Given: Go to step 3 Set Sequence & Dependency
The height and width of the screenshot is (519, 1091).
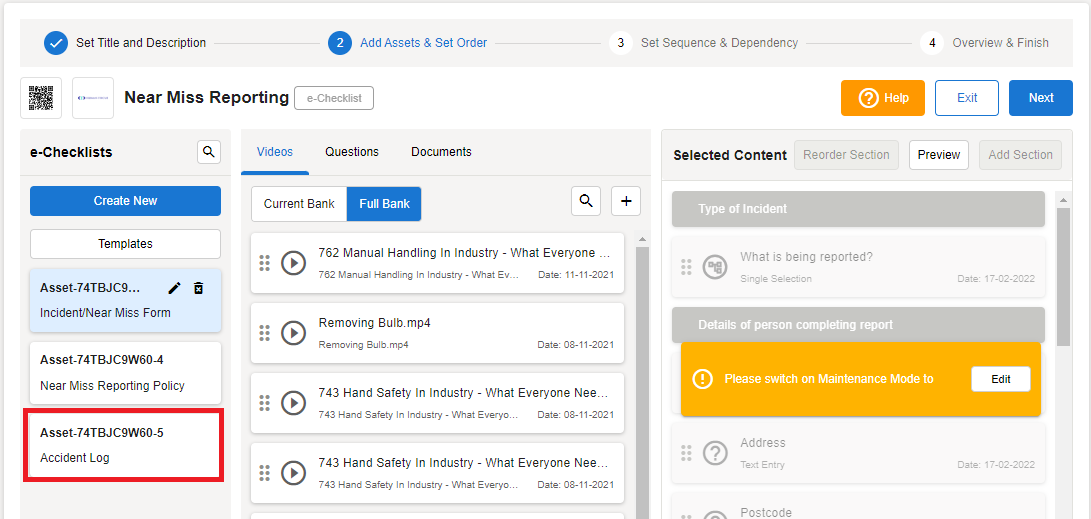Looking at the screenshot, I should (x=718, y=43).
